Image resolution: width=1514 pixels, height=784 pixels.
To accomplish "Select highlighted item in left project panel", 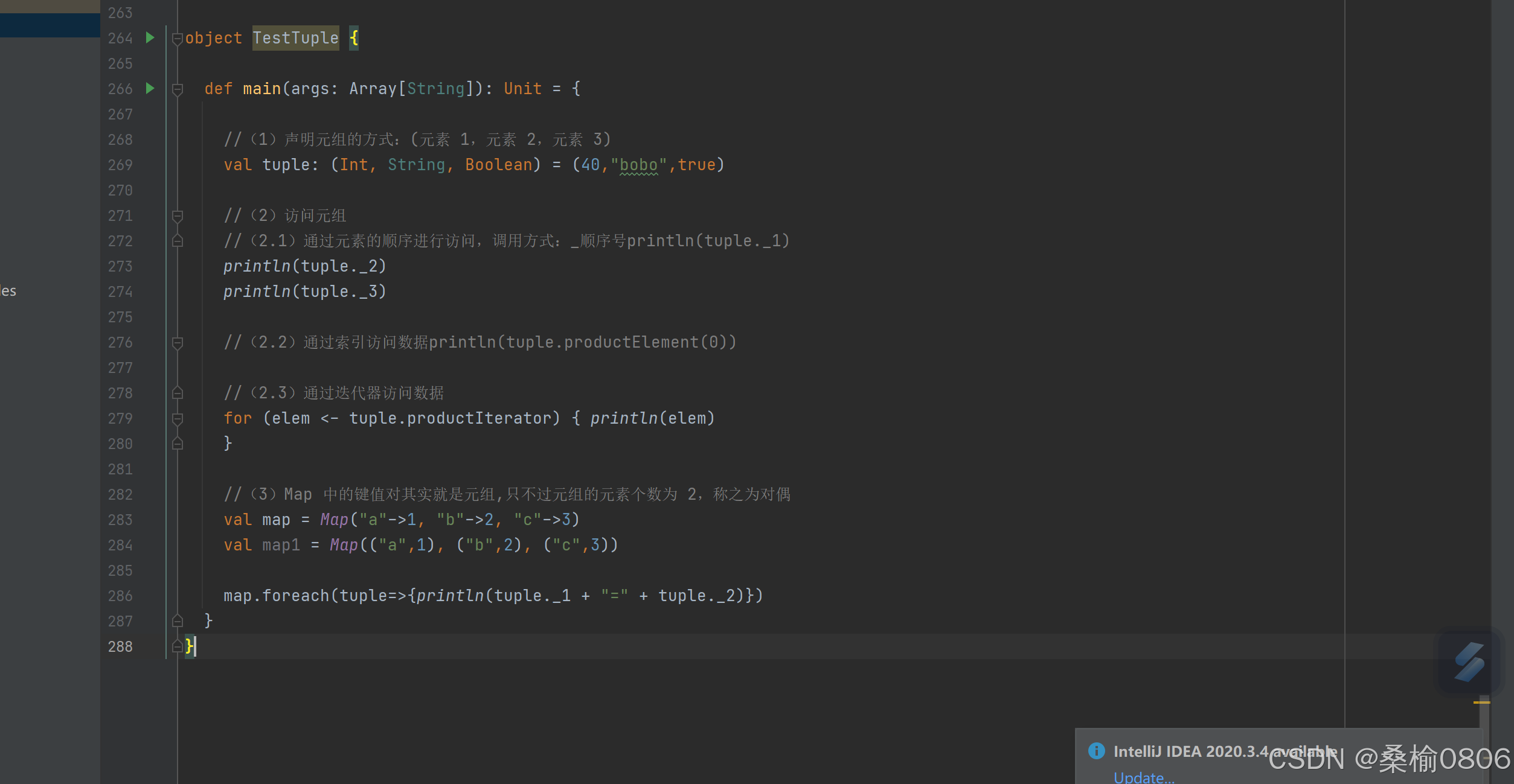I will click(x=50, y=25).
